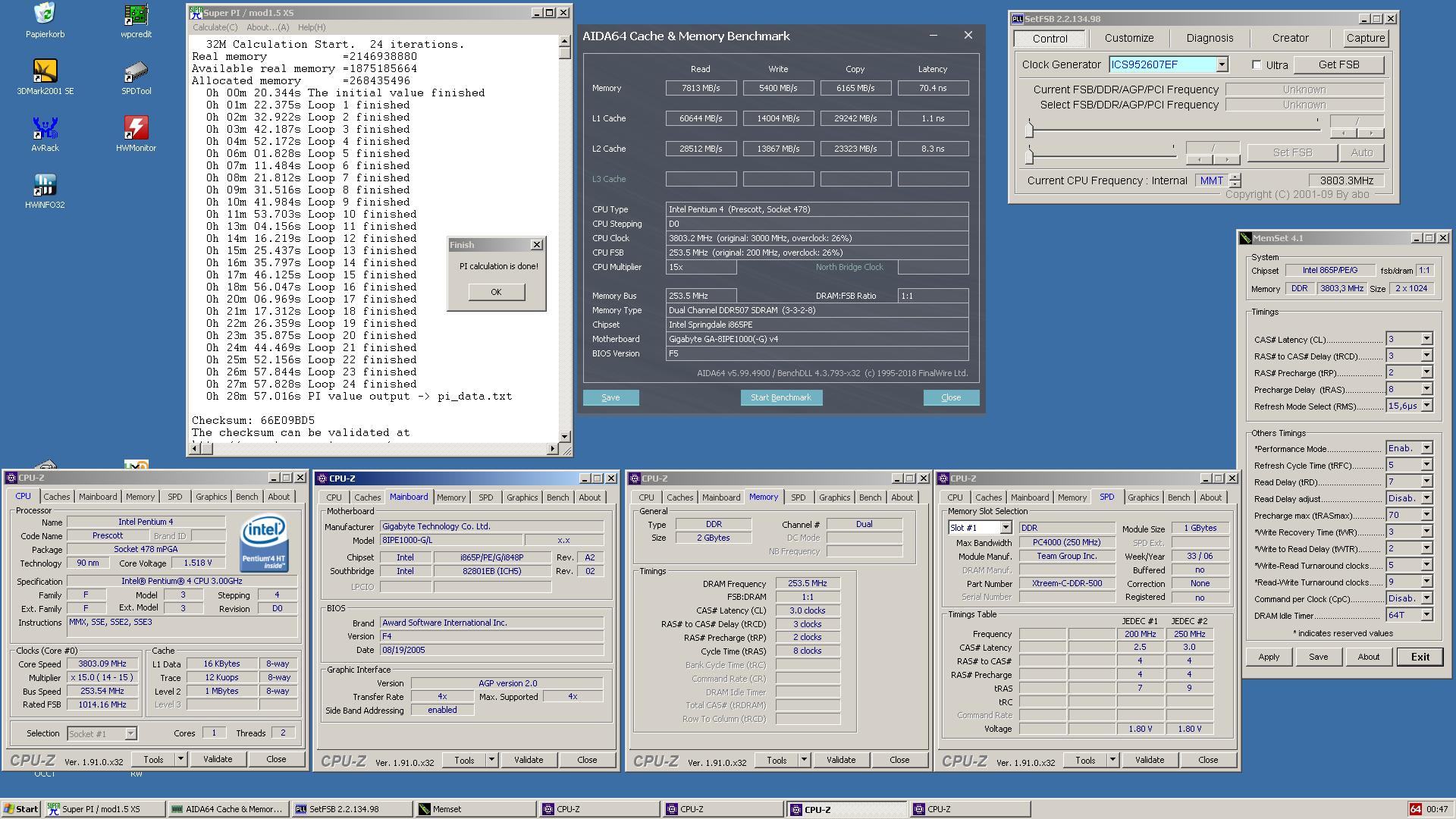
Task: Open the Performance Mode dropdown in MemSet
Action: (1426, 448)
